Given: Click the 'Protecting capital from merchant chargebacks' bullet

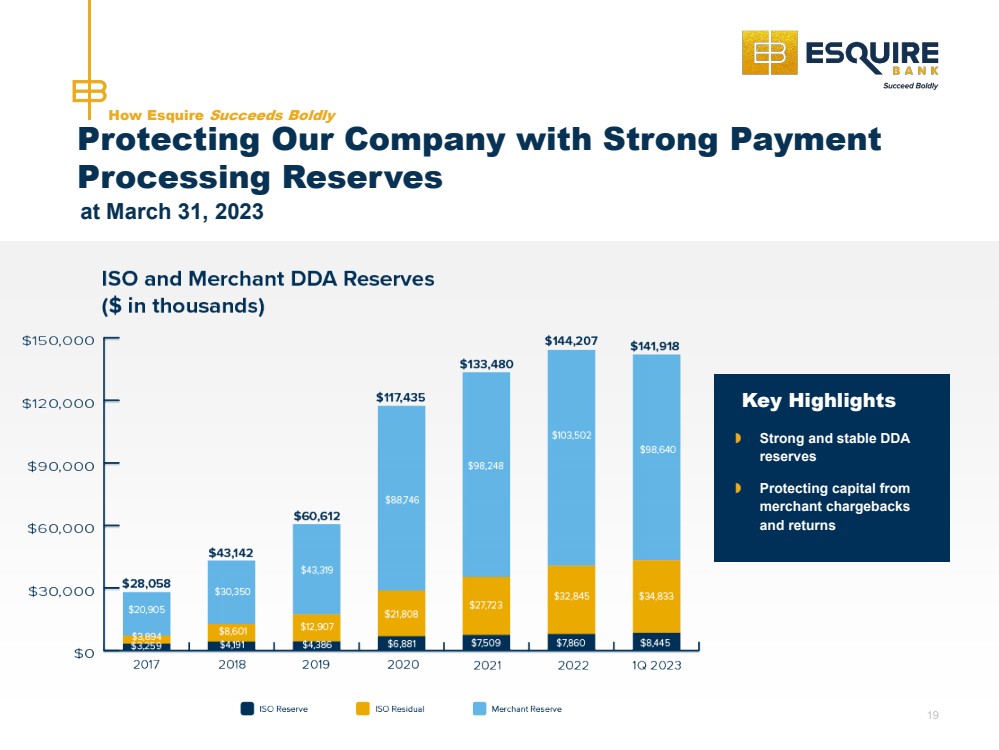Looking at the screenshot, I should [x=834, y=507].
